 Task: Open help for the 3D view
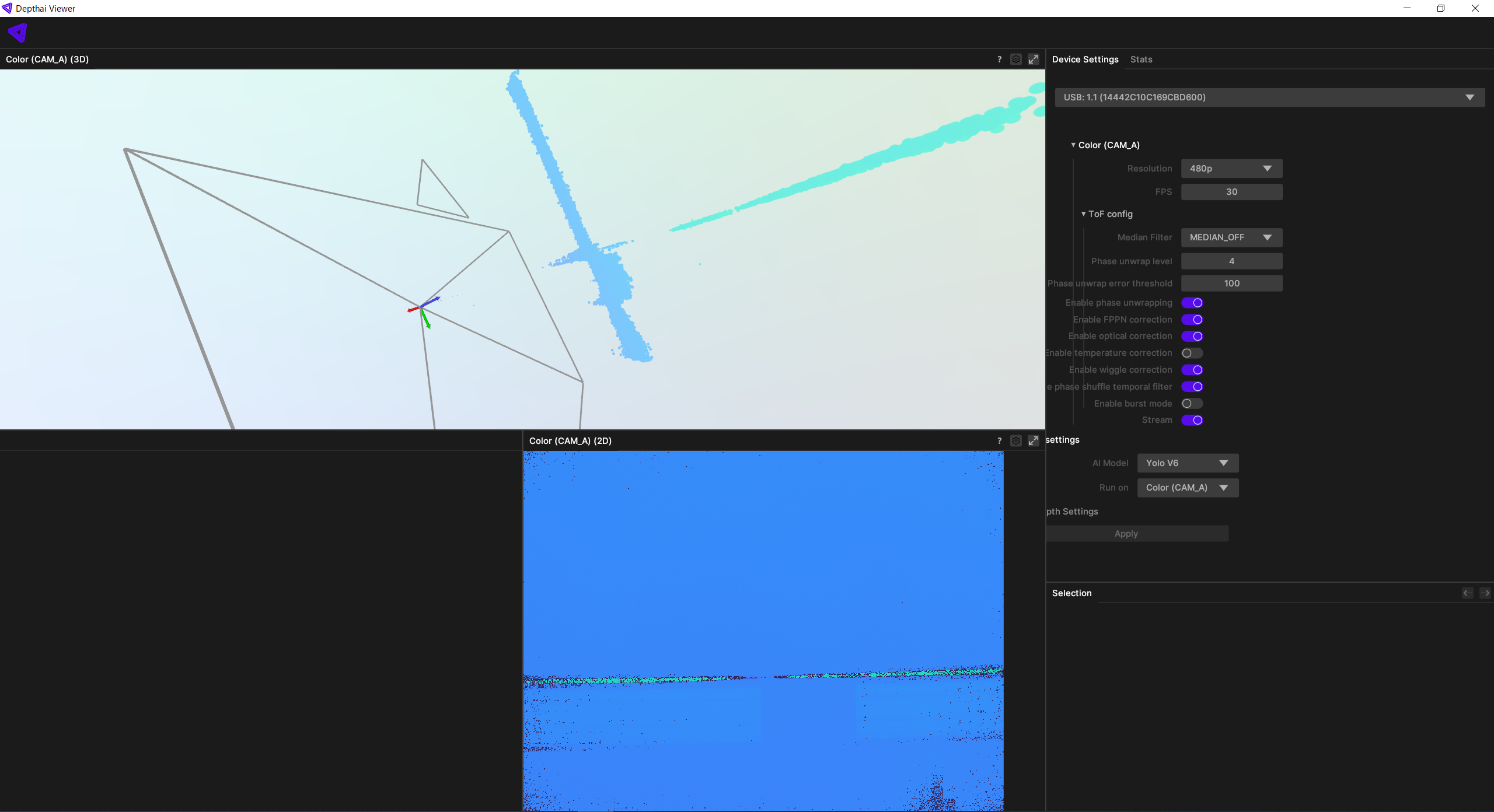pyautogui.click(x=999, y=60)
